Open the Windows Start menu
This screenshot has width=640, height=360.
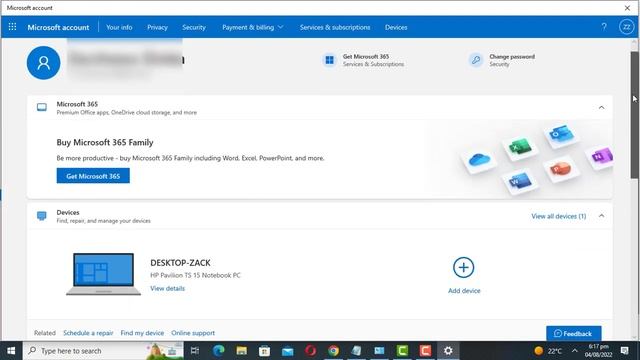(x=11, y=351)
